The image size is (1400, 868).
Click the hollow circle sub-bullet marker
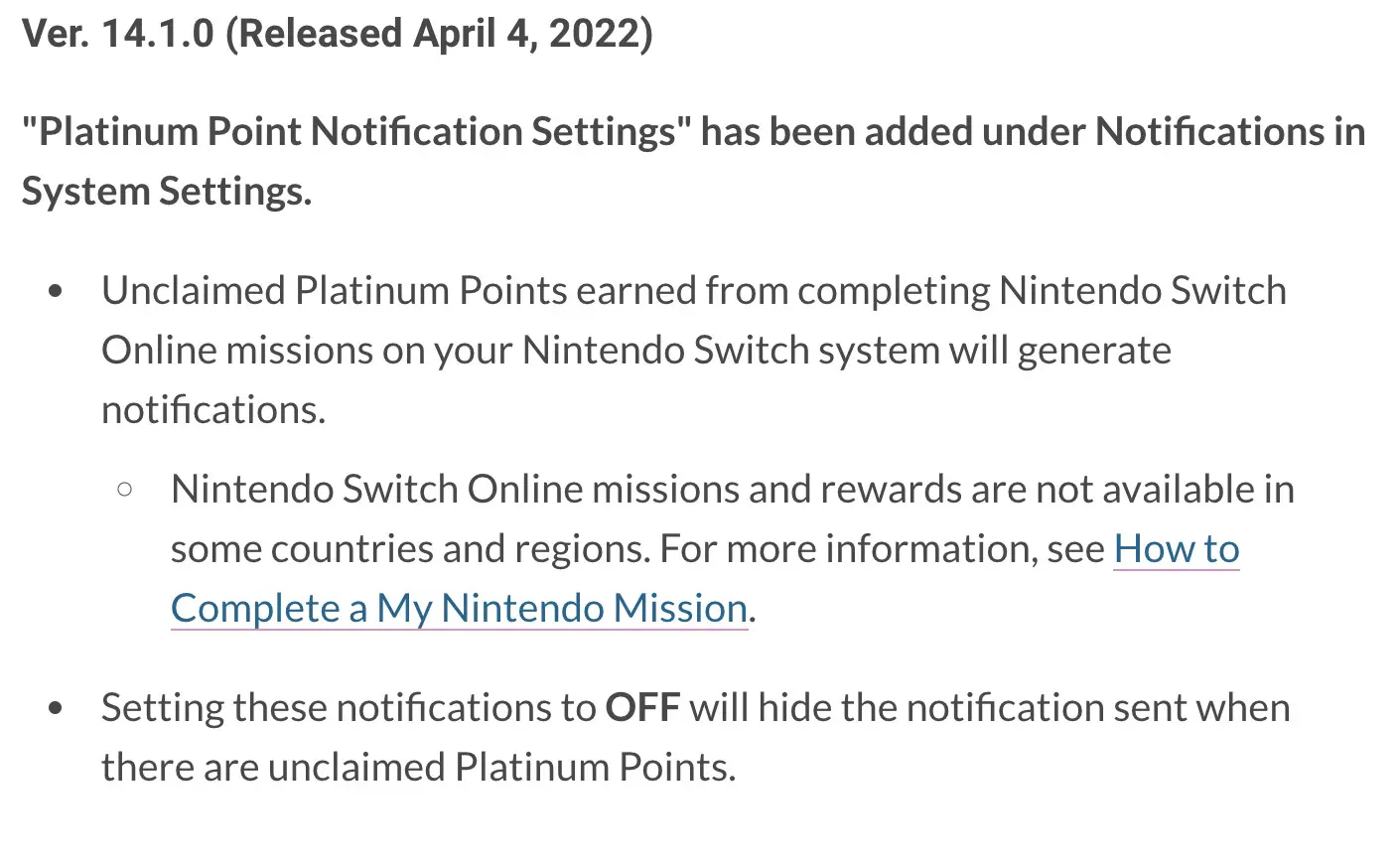(125, 489)
